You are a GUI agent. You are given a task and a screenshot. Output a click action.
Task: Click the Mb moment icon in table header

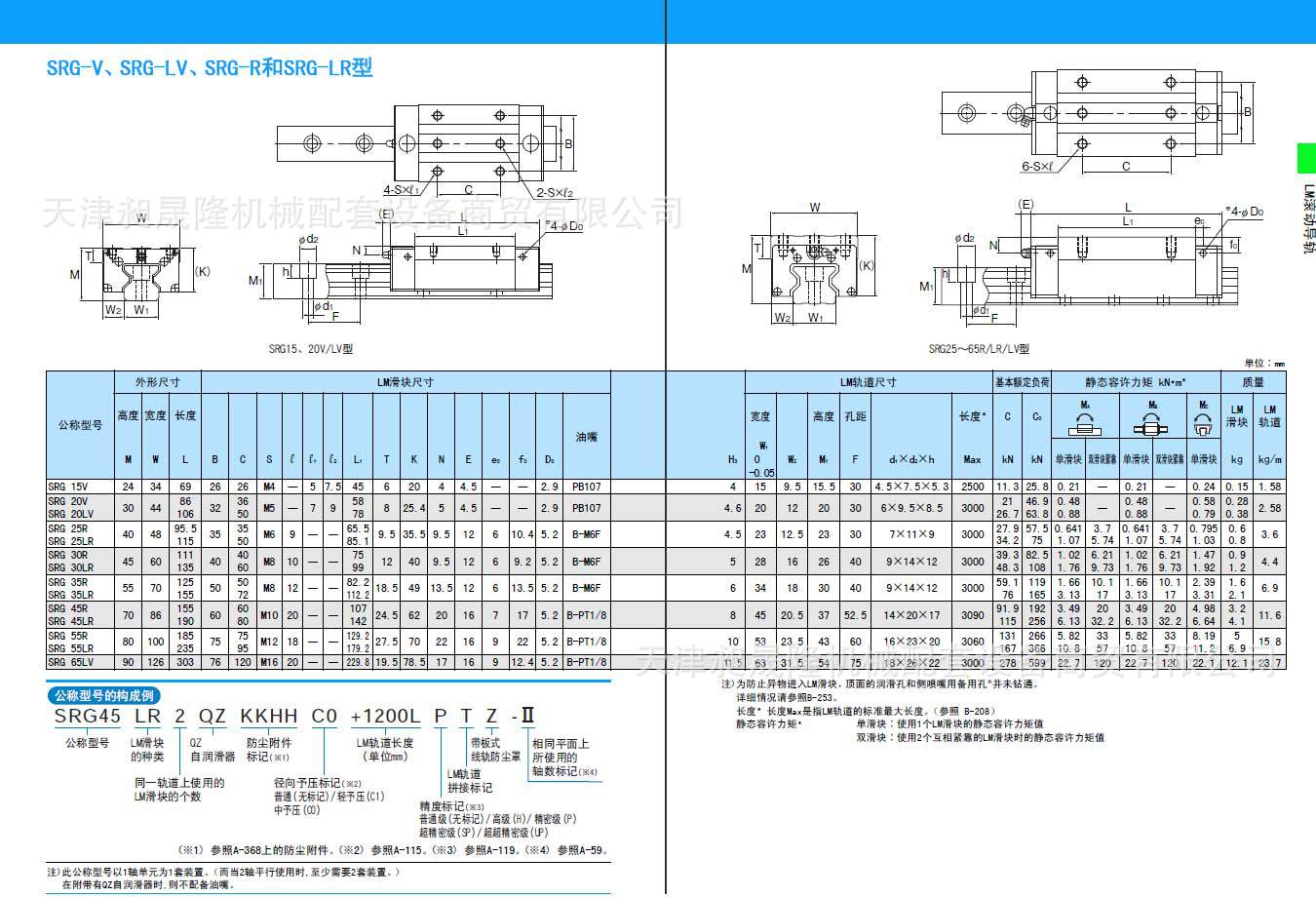[1153, 424]
